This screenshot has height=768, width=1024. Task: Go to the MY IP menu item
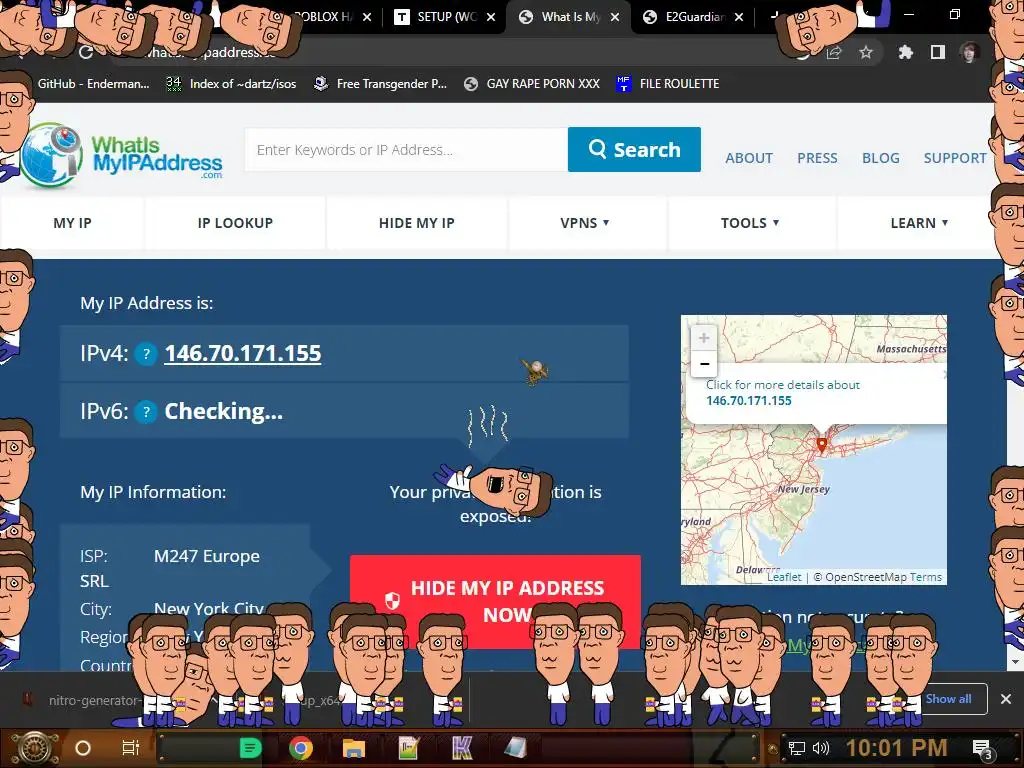tap(72, 223)
